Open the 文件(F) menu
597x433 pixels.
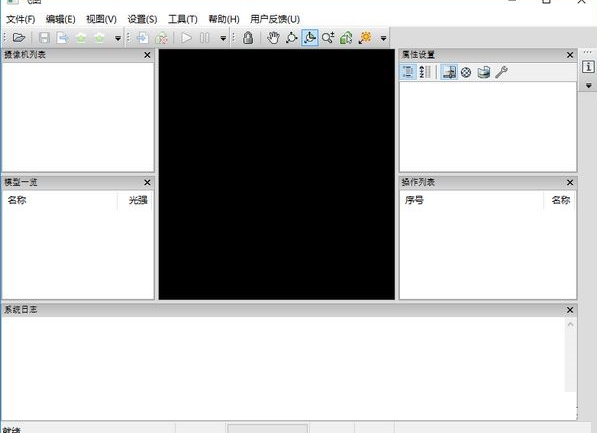[x=21, y=19]
